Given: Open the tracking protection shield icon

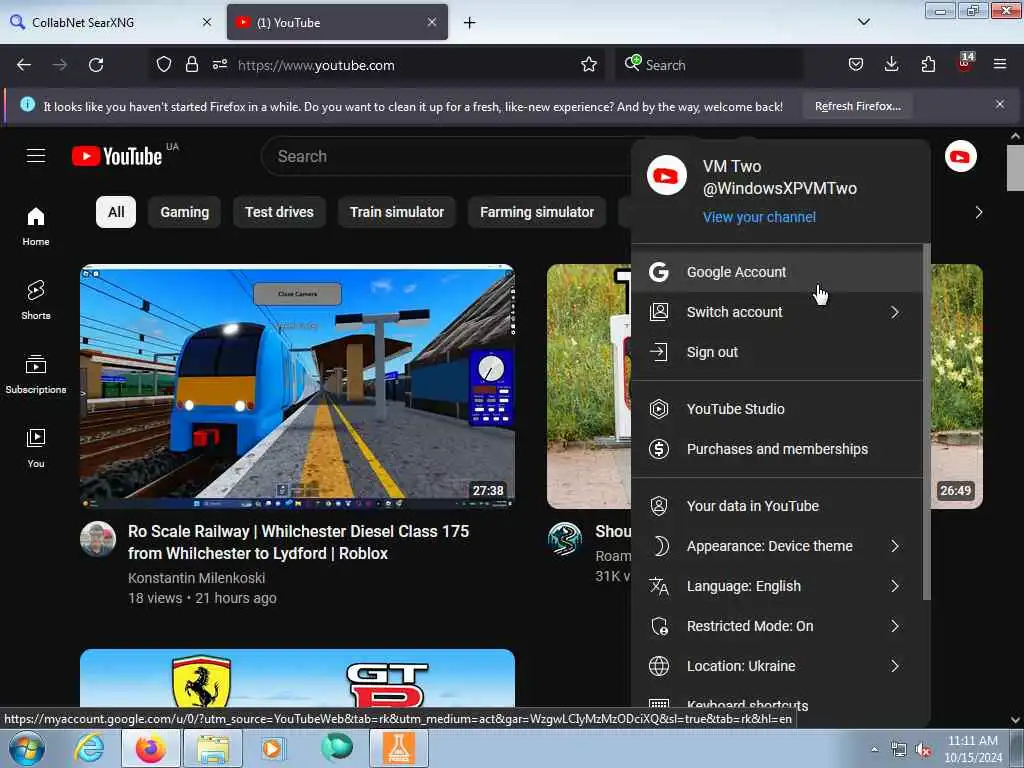Looking at the screenshot, I should pos(164,64).
